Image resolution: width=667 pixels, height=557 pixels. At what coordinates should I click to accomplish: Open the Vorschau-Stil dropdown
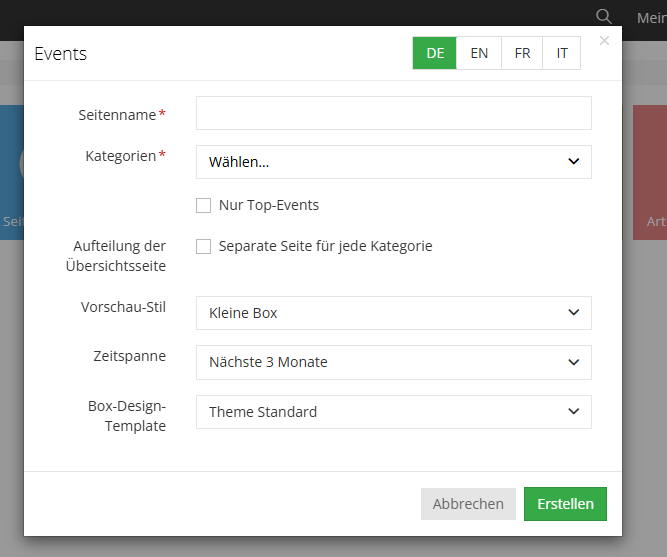pyautogui.click(x=393, y=313)
